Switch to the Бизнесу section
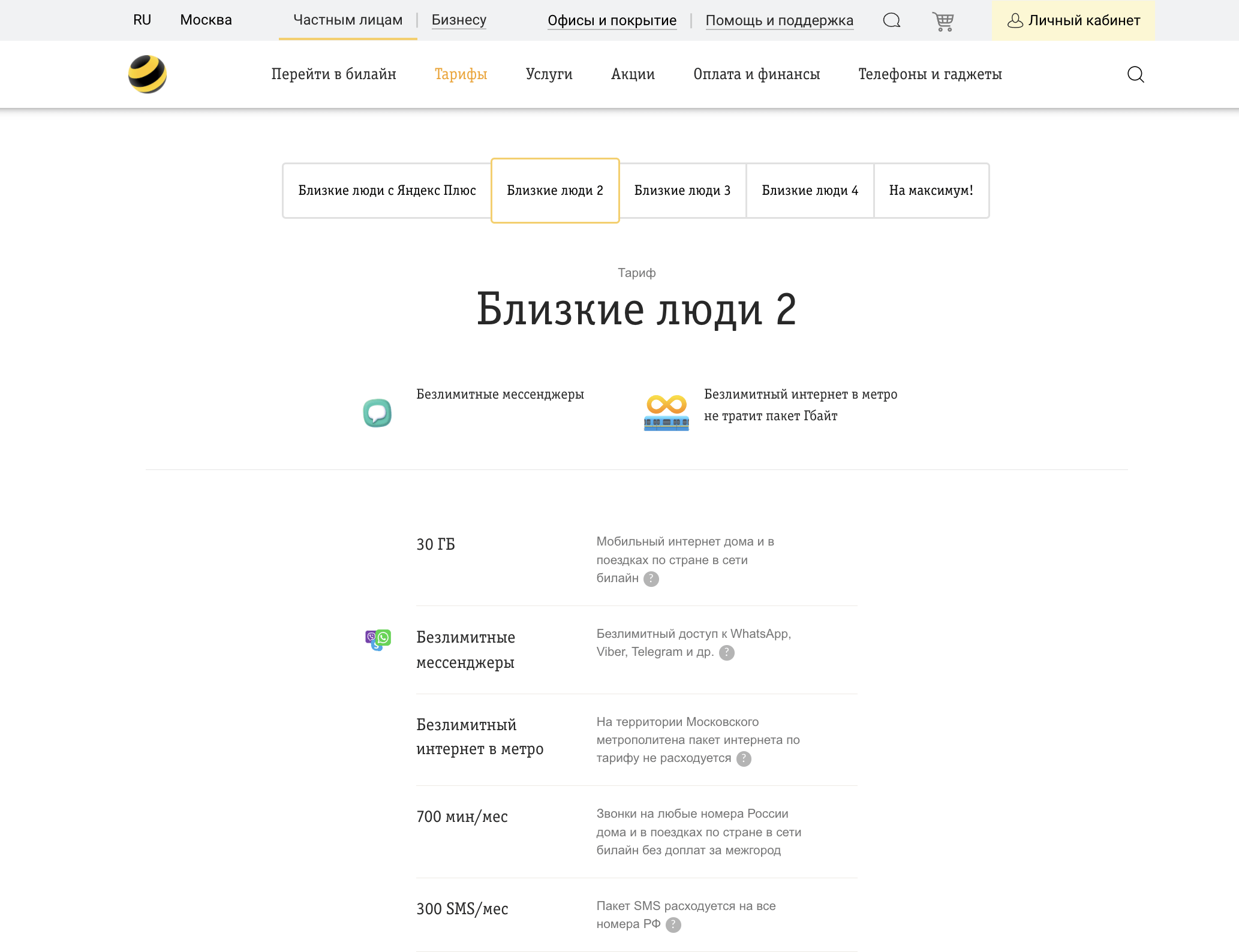Viewport: 1239px width, 952px height. [x=458, y=20]
